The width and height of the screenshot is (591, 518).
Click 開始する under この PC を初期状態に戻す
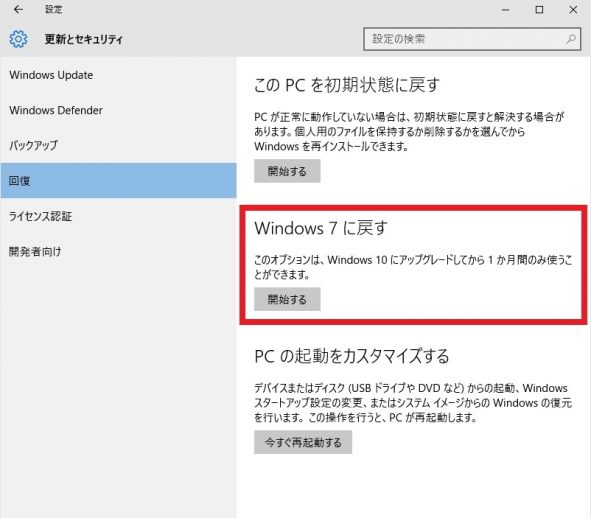click(x=287, y=171)
